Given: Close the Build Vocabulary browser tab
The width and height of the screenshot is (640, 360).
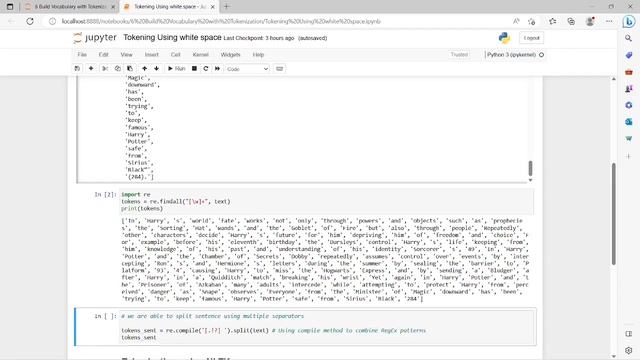Looking at the screenshot, I should (113, 7).
